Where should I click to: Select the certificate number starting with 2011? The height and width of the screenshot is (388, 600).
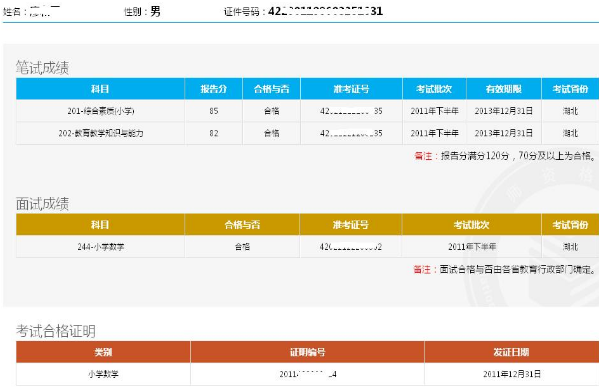point(308,374)
